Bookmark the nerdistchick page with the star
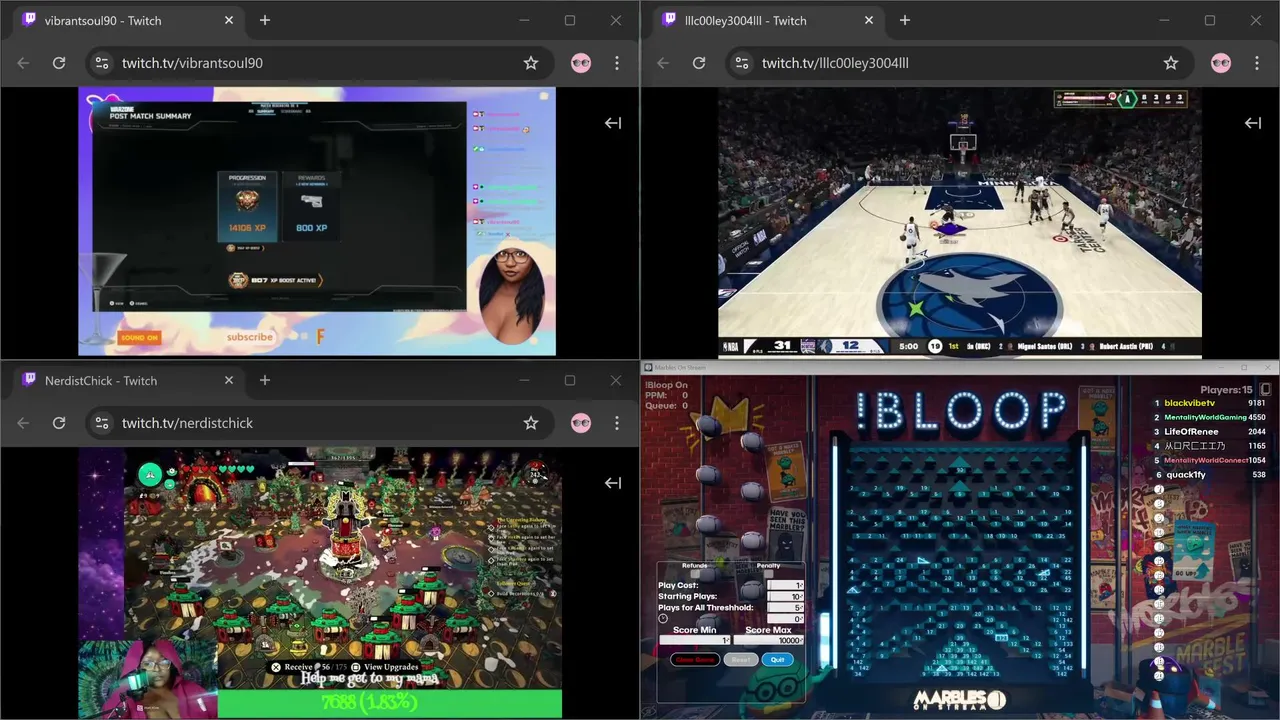The height and width of the screenshot is (720, 1280). click(531, 423)
